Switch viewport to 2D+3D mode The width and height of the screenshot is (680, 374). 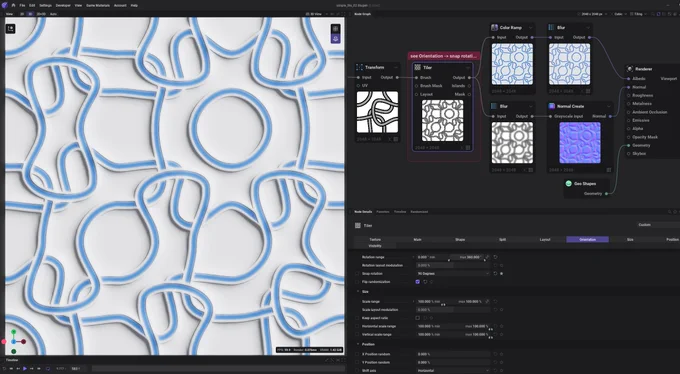click(41, 14)
